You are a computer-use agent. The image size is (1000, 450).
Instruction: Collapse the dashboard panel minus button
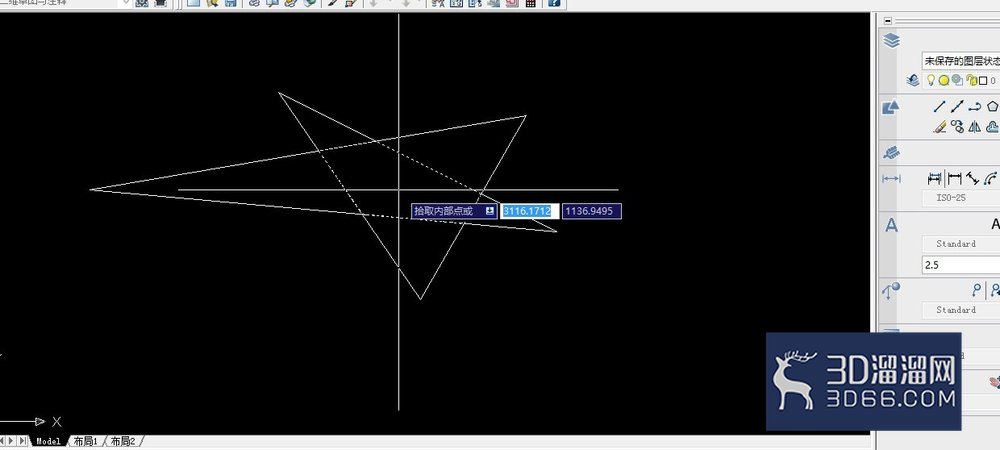pyautogui.click(x=888, y=20)
